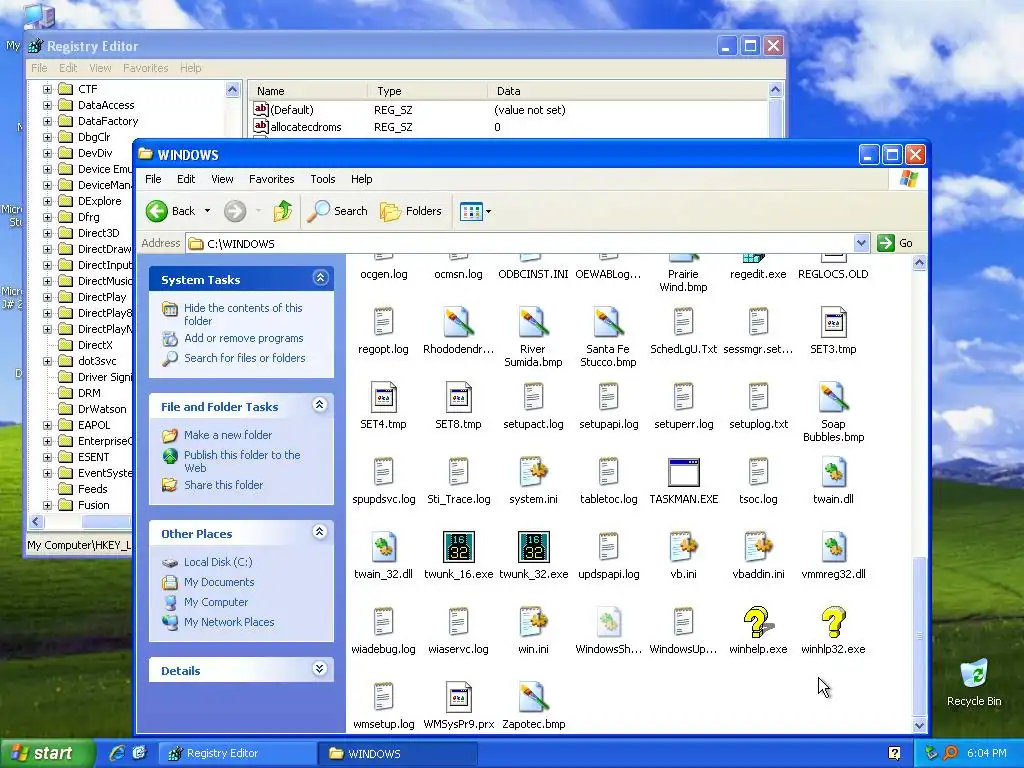1024x768 pixels.
Task: Select the River Sumida.bmp icon
Action: coord(534,322)
